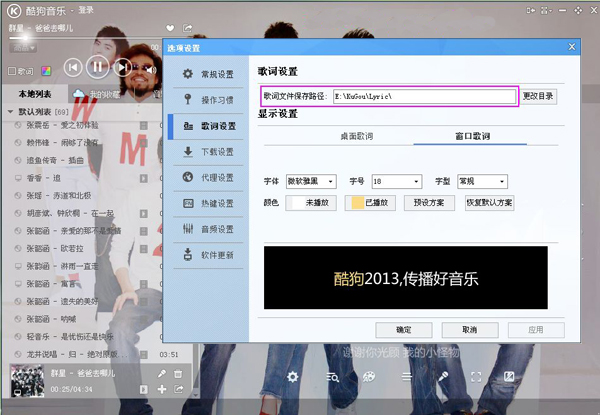Open the 字号 font size dropdown
Viewport: 600px width, 415px height.
[x=397, y=181]
